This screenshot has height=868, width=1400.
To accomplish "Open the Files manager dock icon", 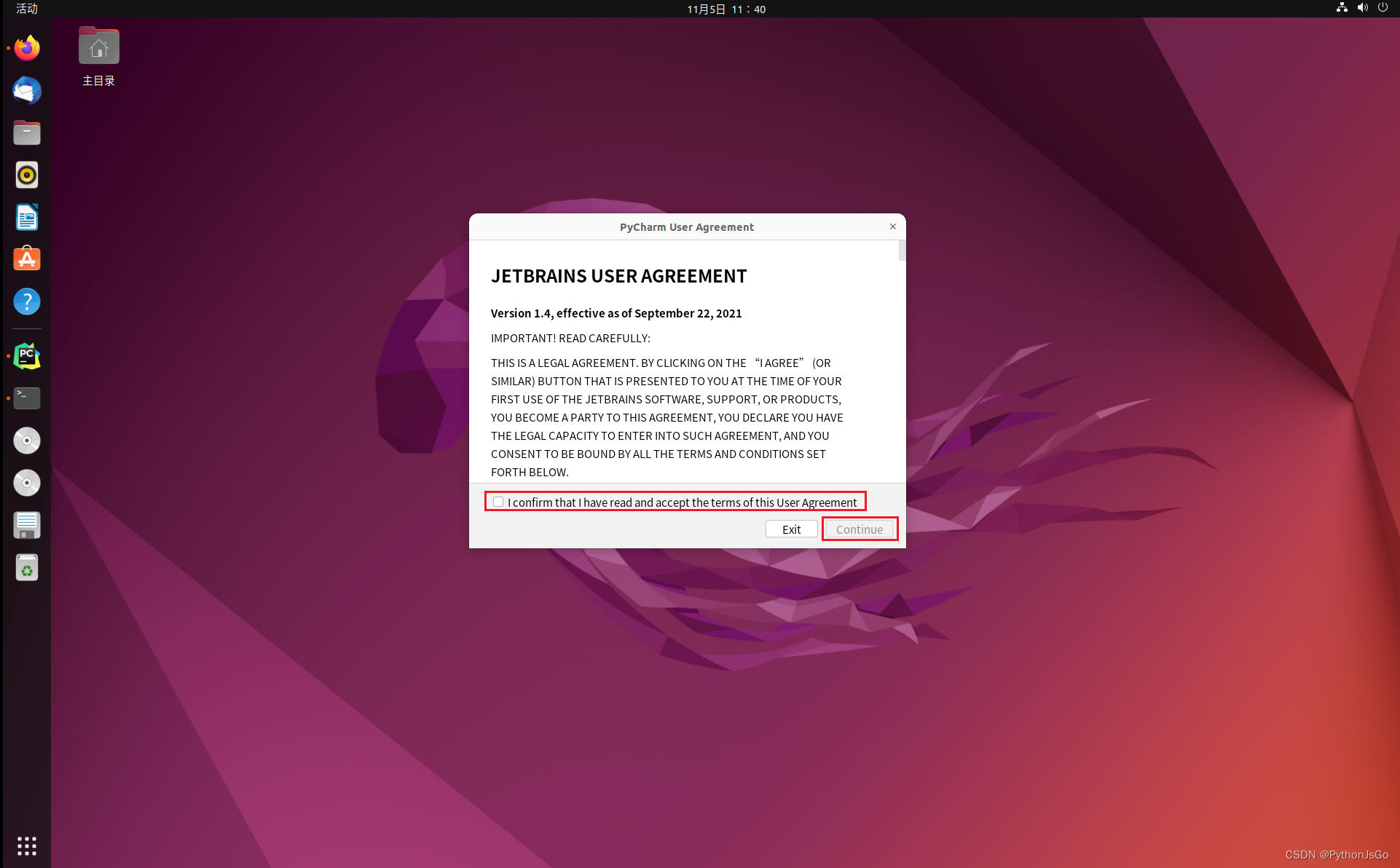I will pos(27,133).
